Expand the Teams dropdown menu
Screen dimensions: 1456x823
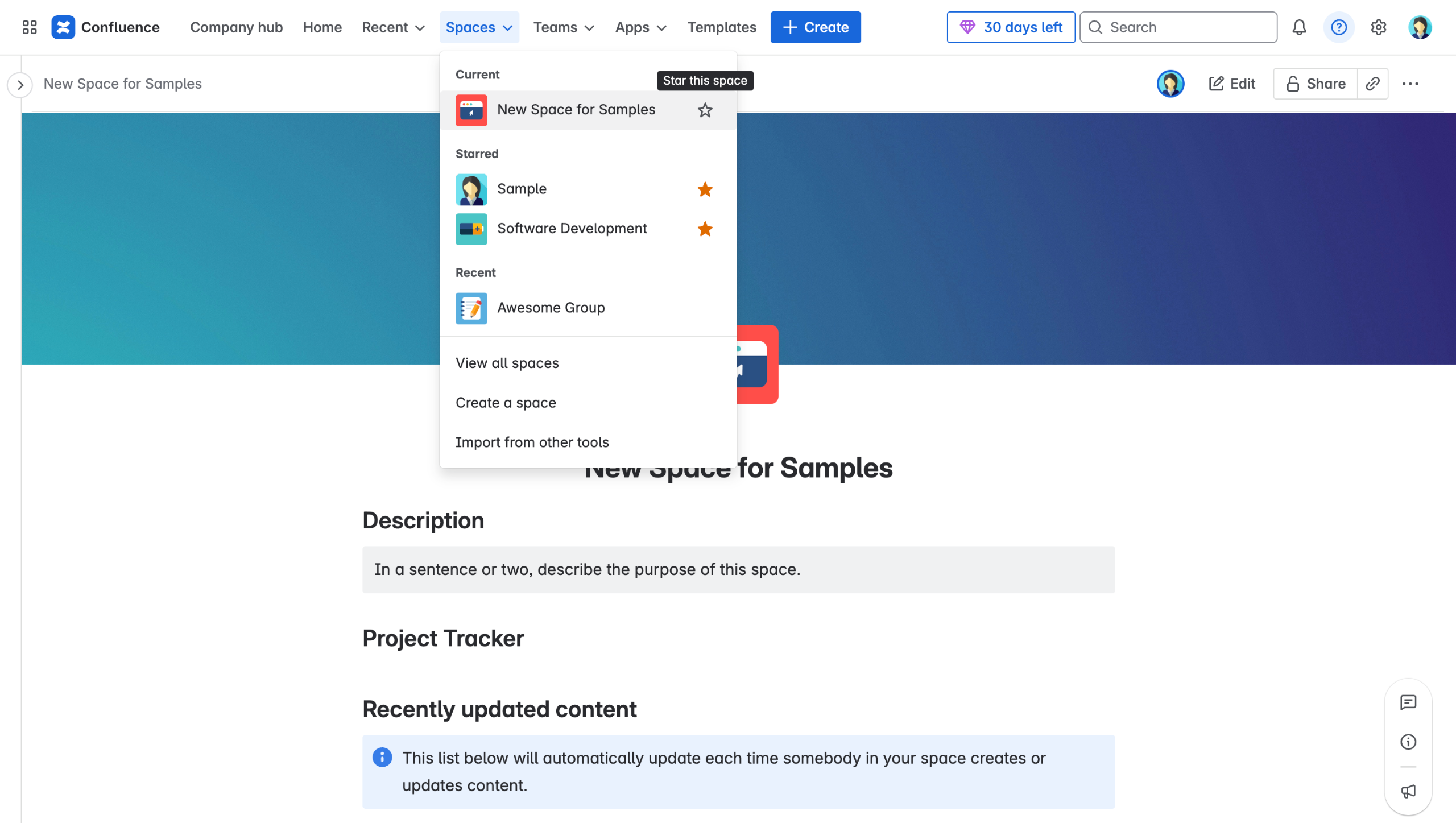click(x=563, y=27)
